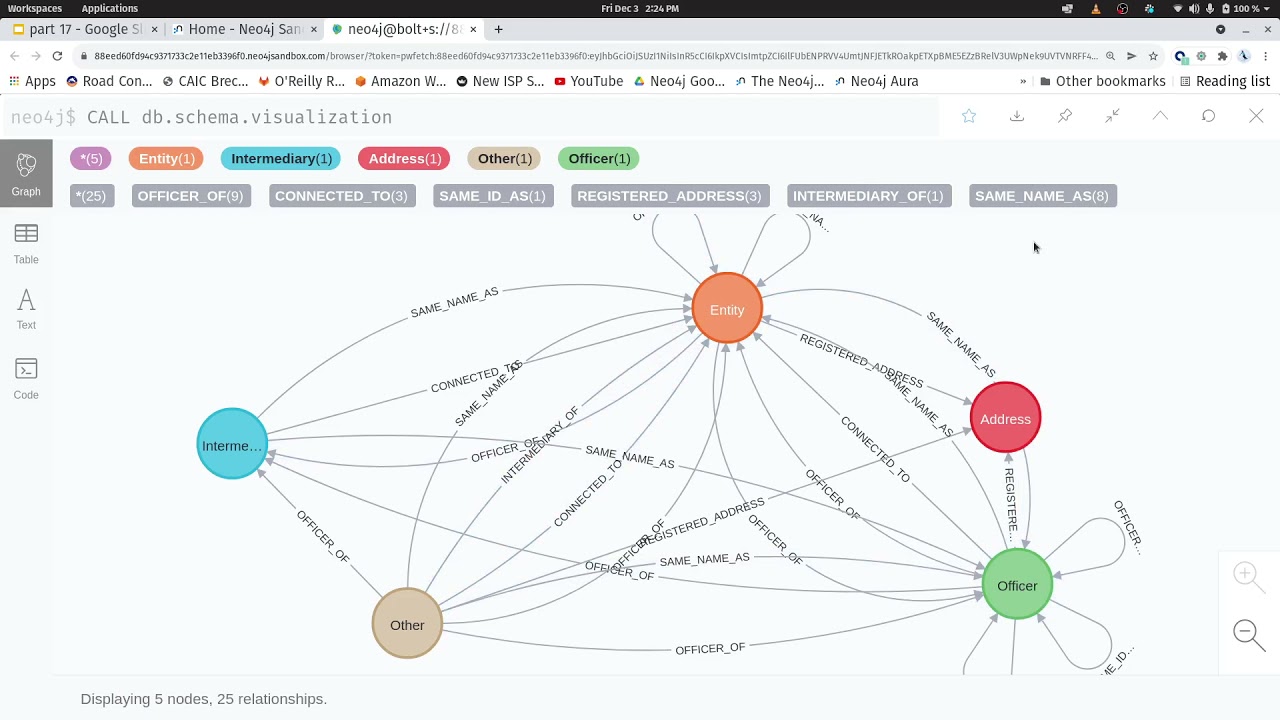Viewport: 1280px width, 720px height.
Task: Open the Reading list
Action: (1225, 81)
